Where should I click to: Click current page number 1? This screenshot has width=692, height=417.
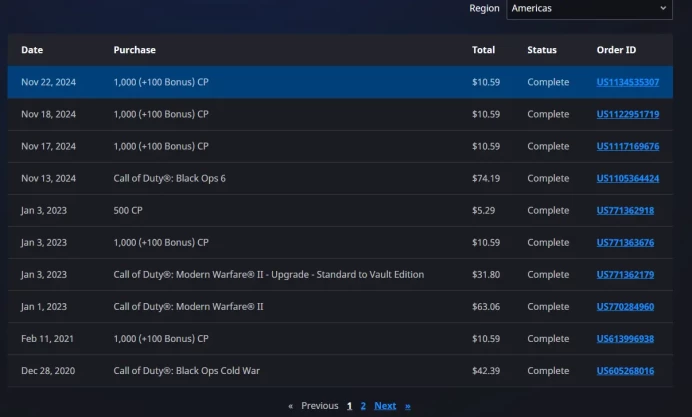tap(349, 406)
